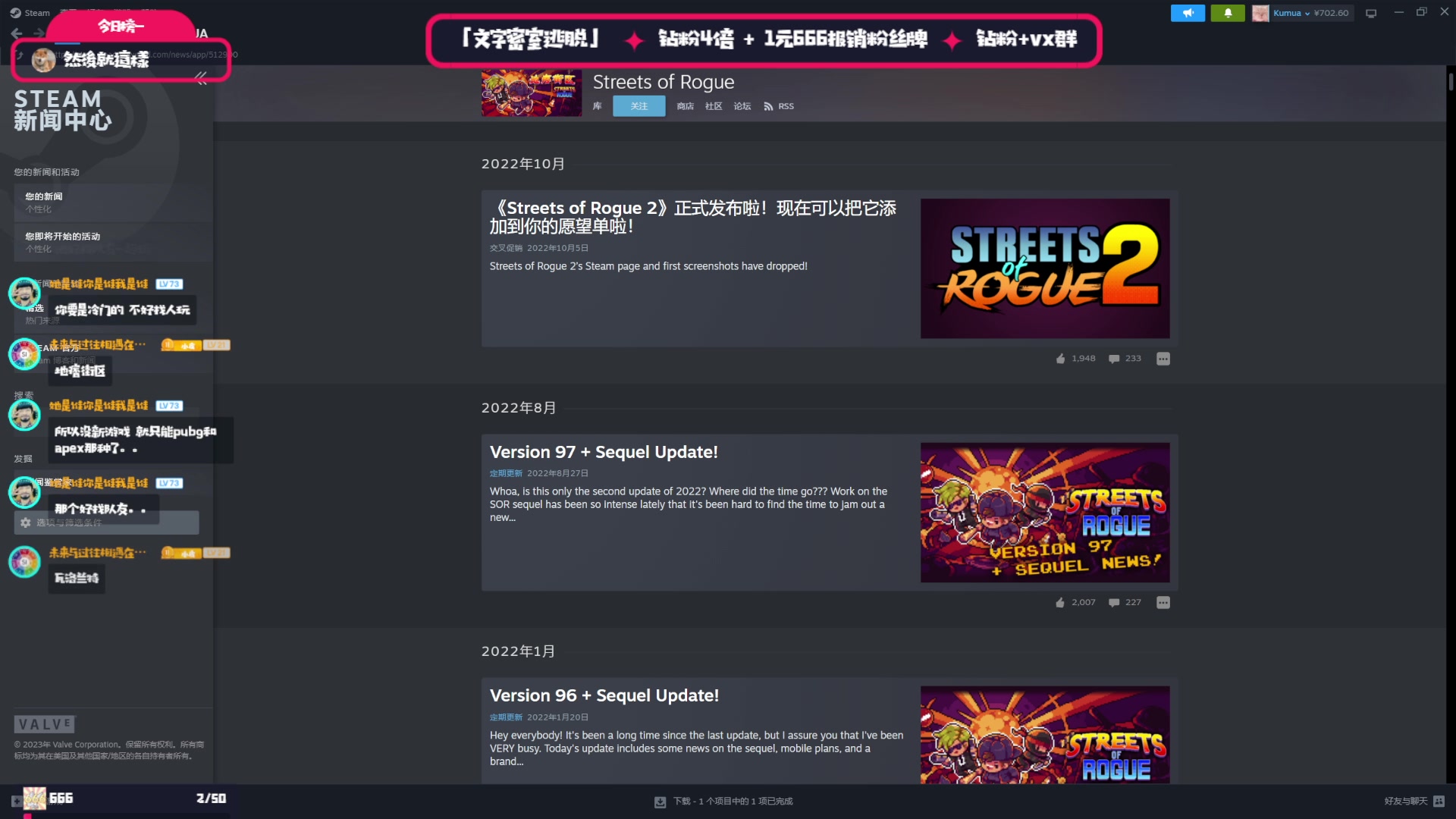This screenshot has height=819, width=1456.
Task: Open more options for Streets of Rogue 2 post
Action: [x=1163, y=359]
